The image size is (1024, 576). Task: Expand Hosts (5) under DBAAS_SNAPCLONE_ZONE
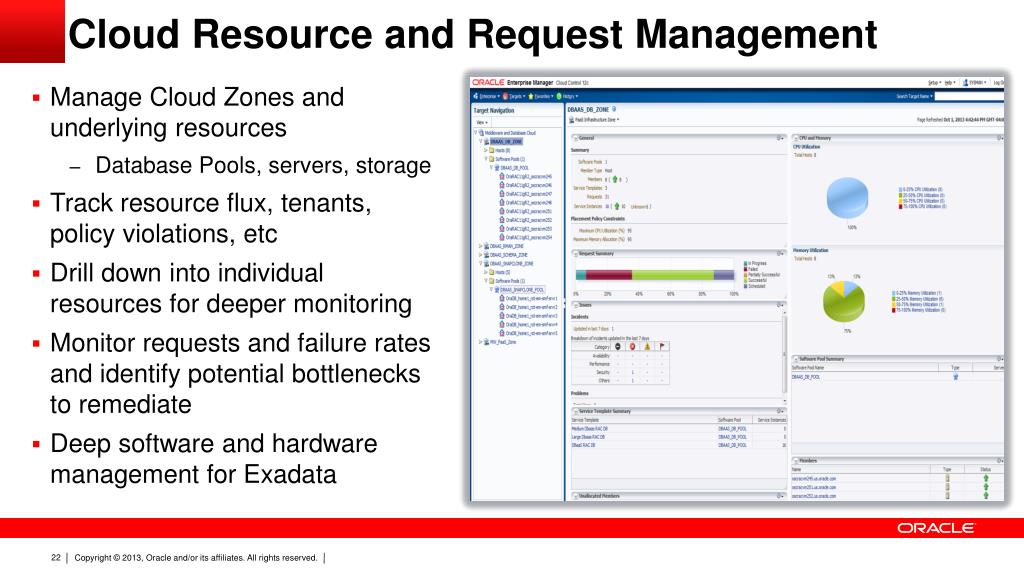tap(485, 272)
